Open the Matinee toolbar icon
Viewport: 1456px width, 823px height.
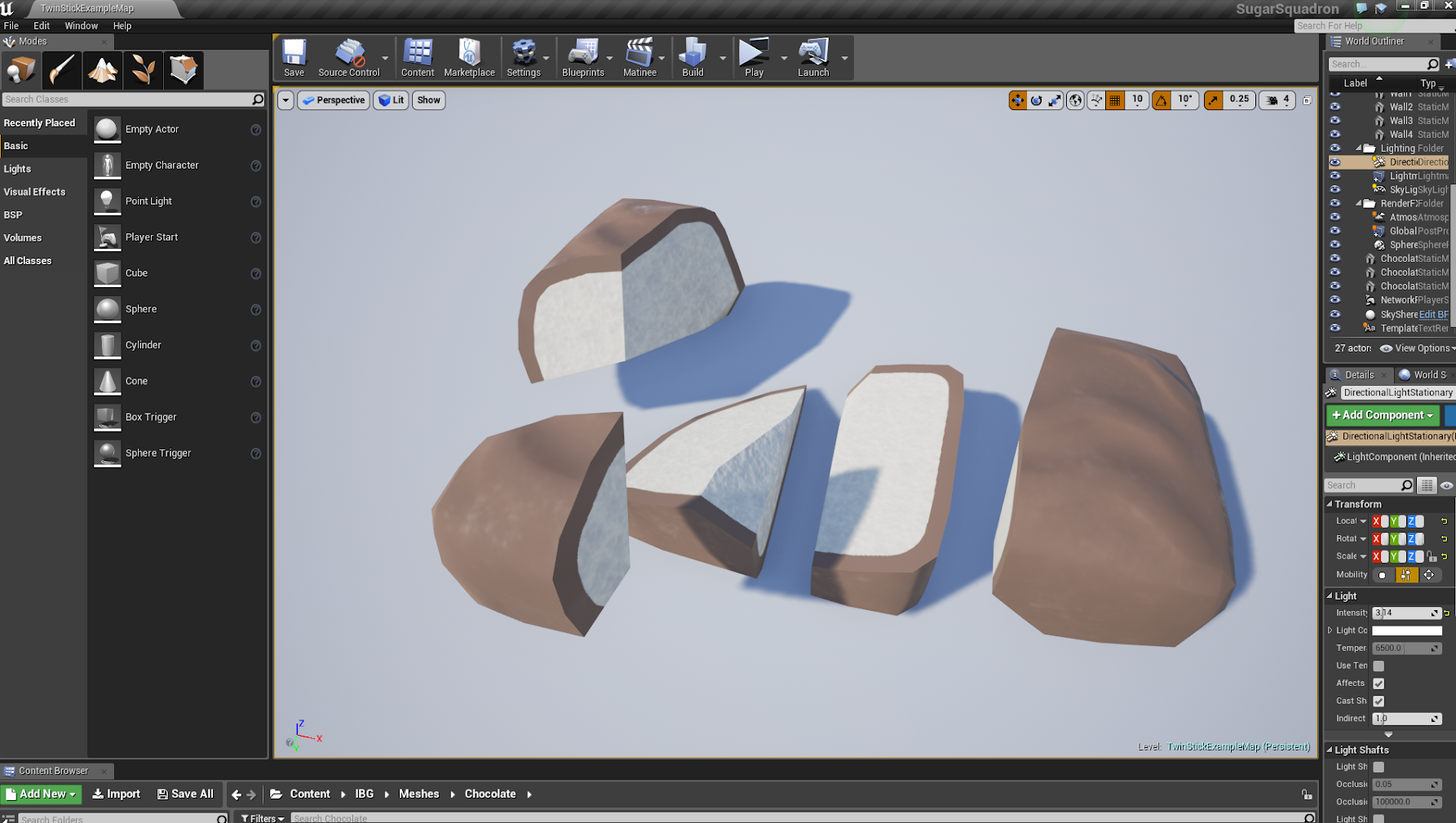pos(639,57)
